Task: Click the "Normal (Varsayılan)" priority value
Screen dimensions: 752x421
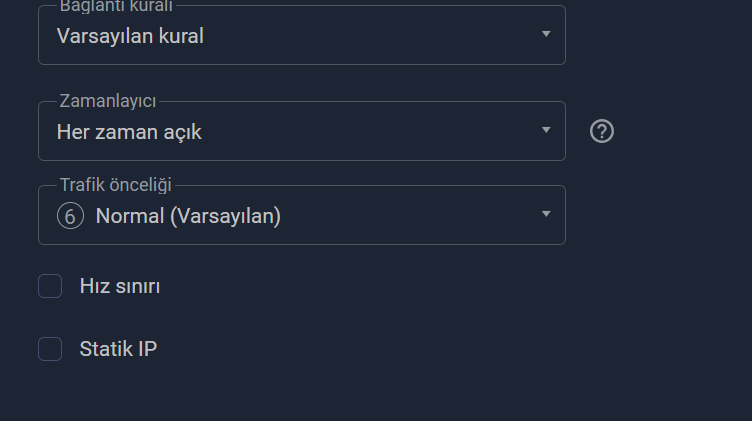Action: tap(188, 216)
